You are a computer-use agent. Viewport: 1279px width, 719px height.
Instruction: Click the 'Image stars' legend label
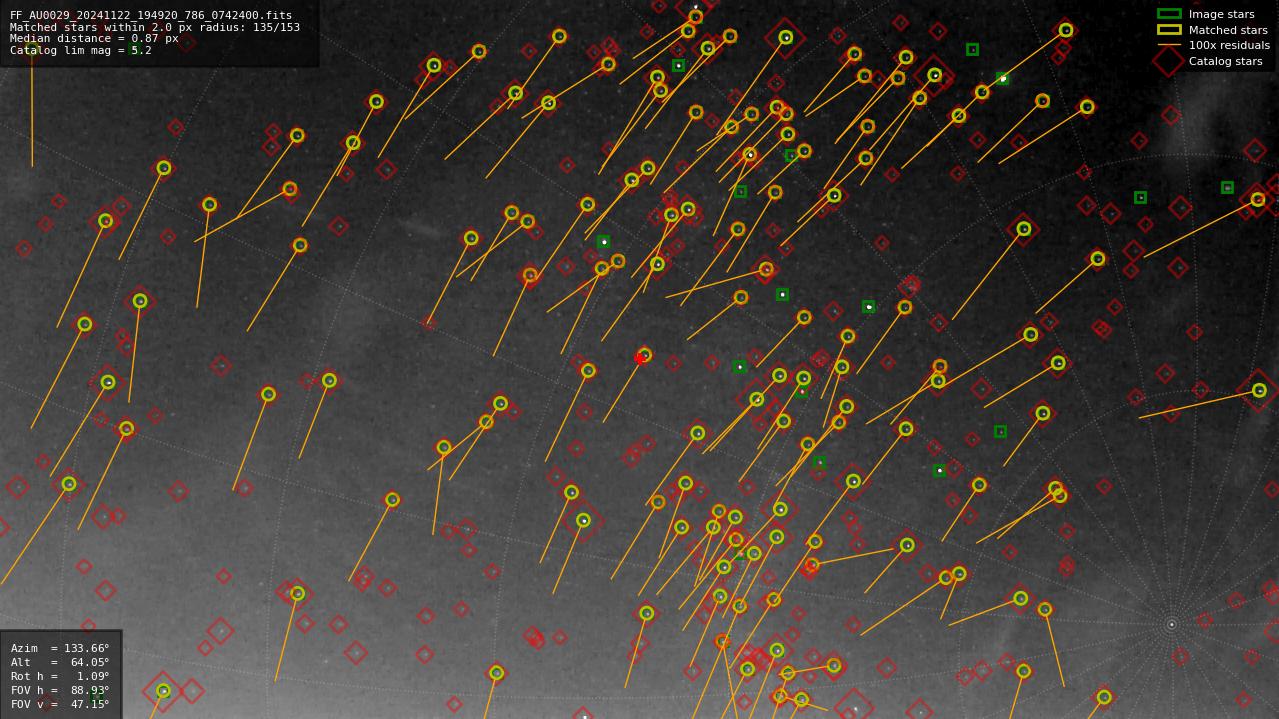[x=1221, y=14]
